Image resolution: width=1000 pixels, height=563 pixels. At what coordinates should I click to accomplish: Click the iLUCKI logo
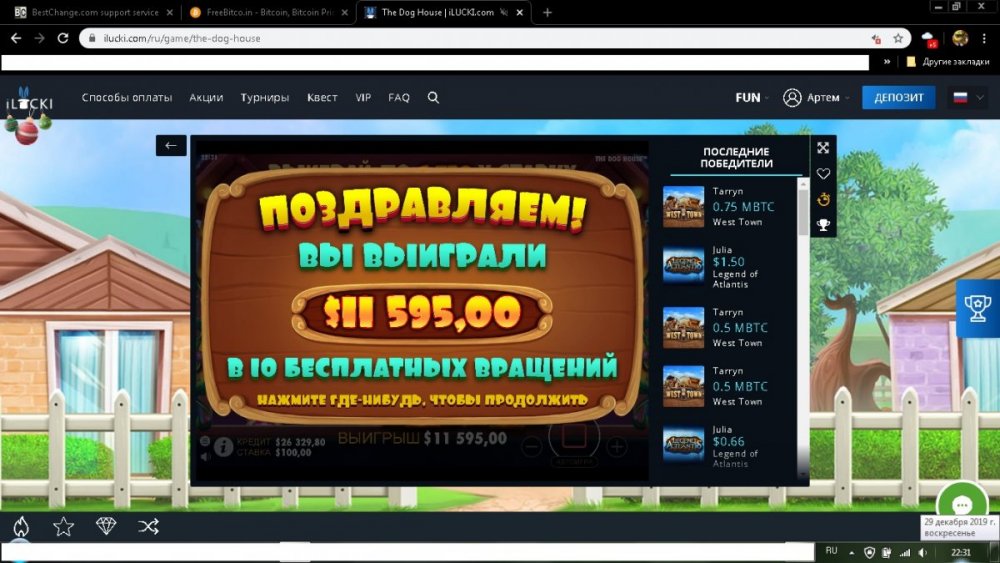(x=29, y=102)
